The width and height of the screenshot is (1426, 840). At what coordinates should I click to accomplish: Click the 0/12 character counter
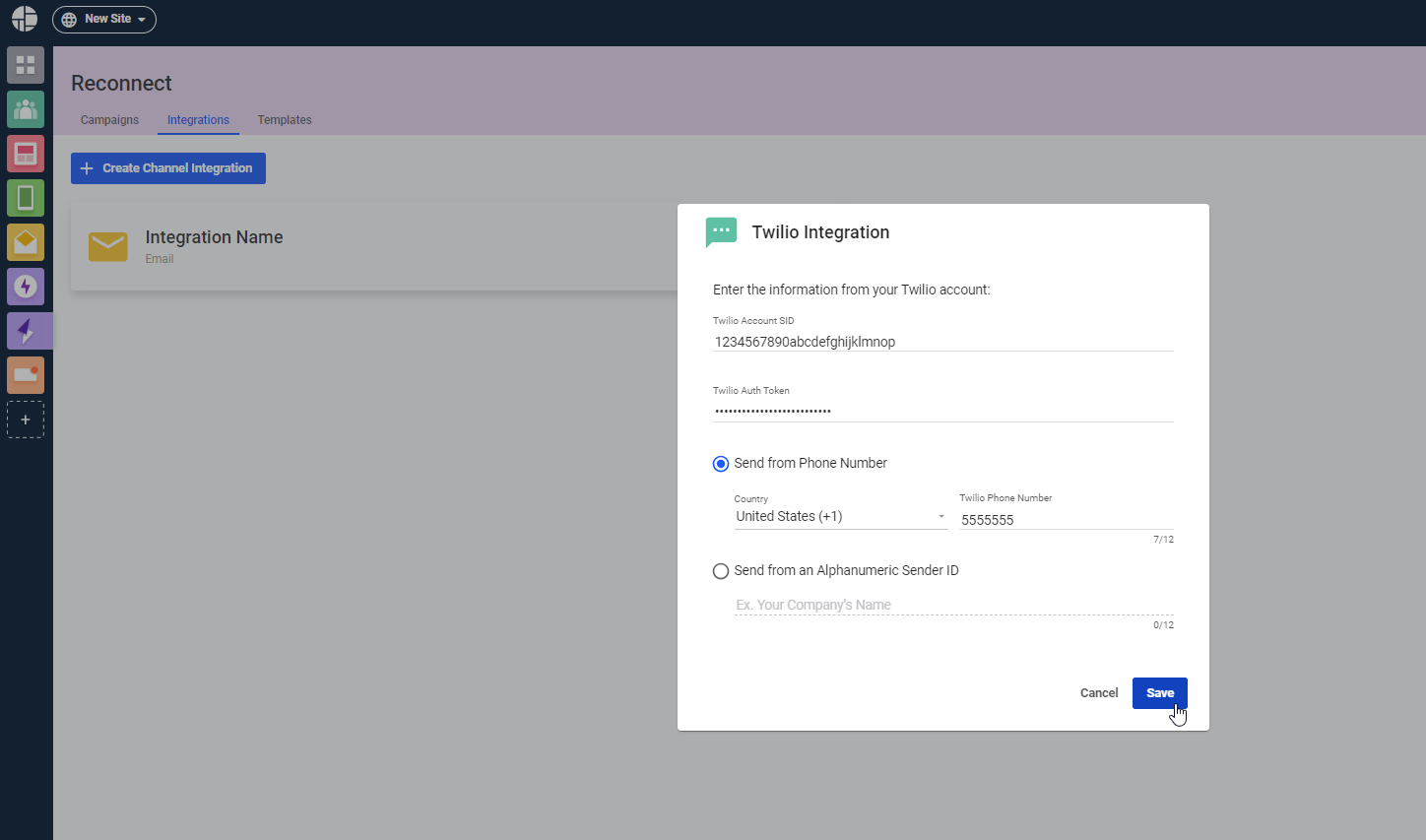[1164, 625]
